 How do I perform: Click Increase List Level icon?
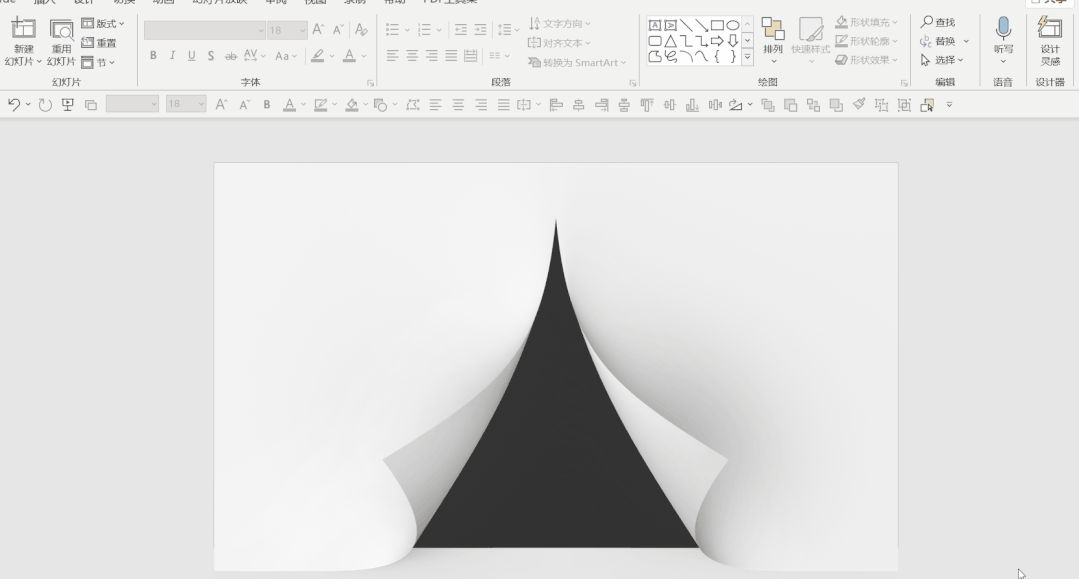(480, 30)
